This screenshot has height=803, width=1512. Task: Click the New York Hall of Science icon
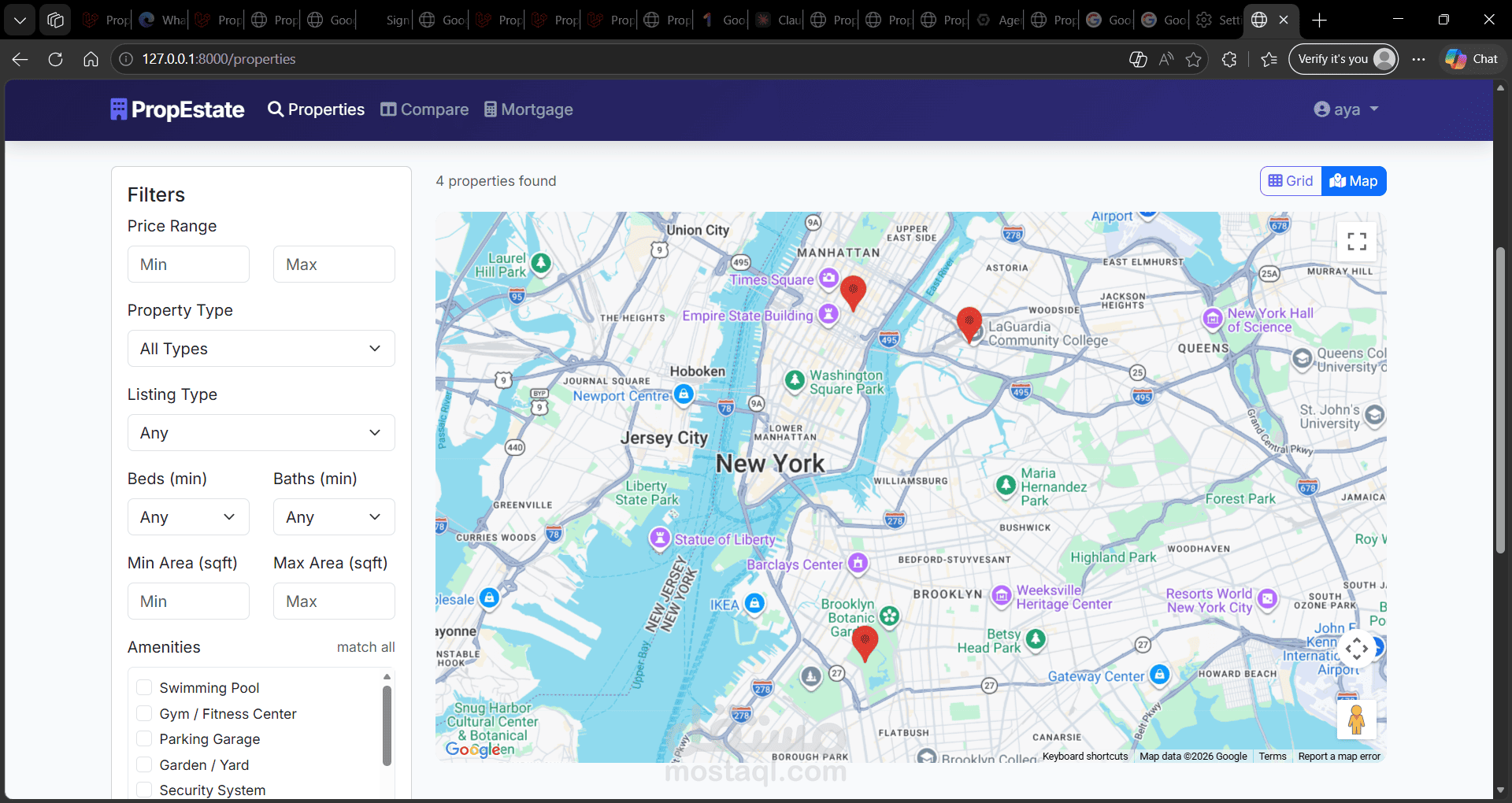coord(1213,318)
